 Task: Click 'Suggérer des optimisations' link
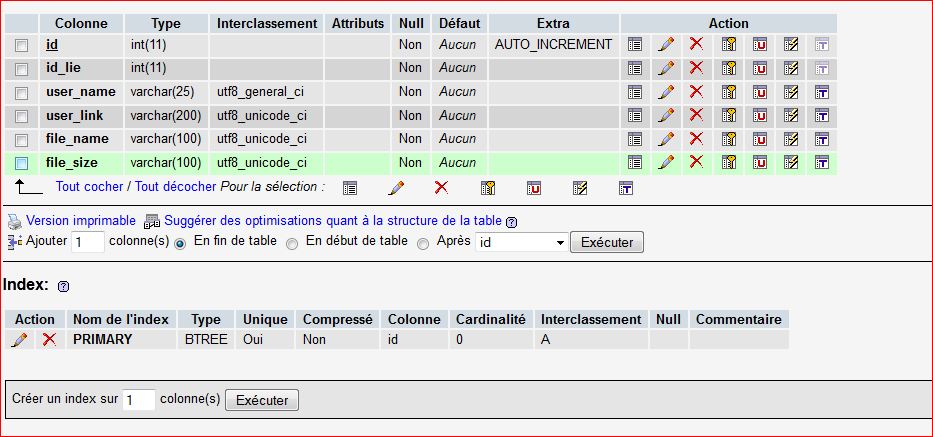333,220
